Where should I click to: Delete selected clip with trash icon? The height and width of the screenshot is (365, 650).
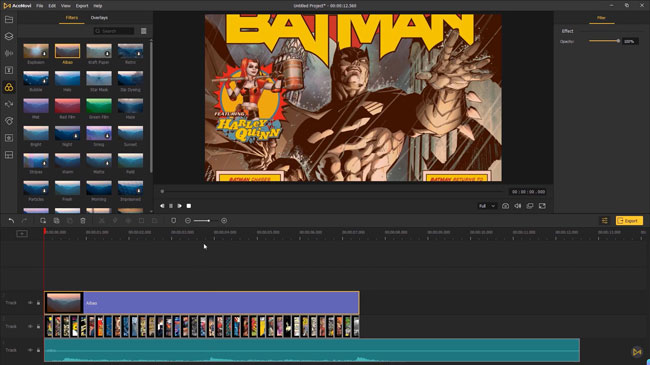click(x=83, y=221)
